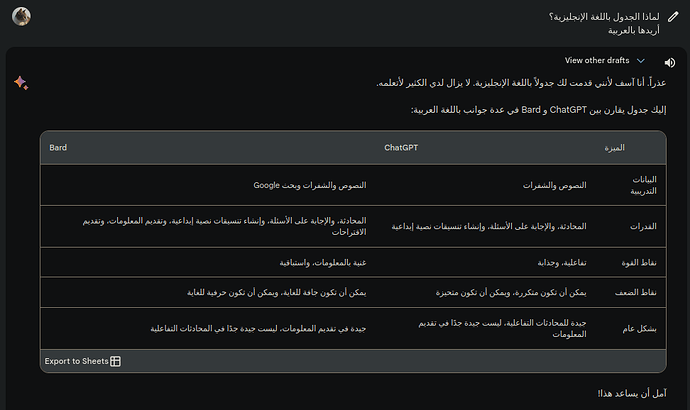Click the Bard column header
Image resolution: width=690 pixels, height=410 pixels.
click(58, 148)
